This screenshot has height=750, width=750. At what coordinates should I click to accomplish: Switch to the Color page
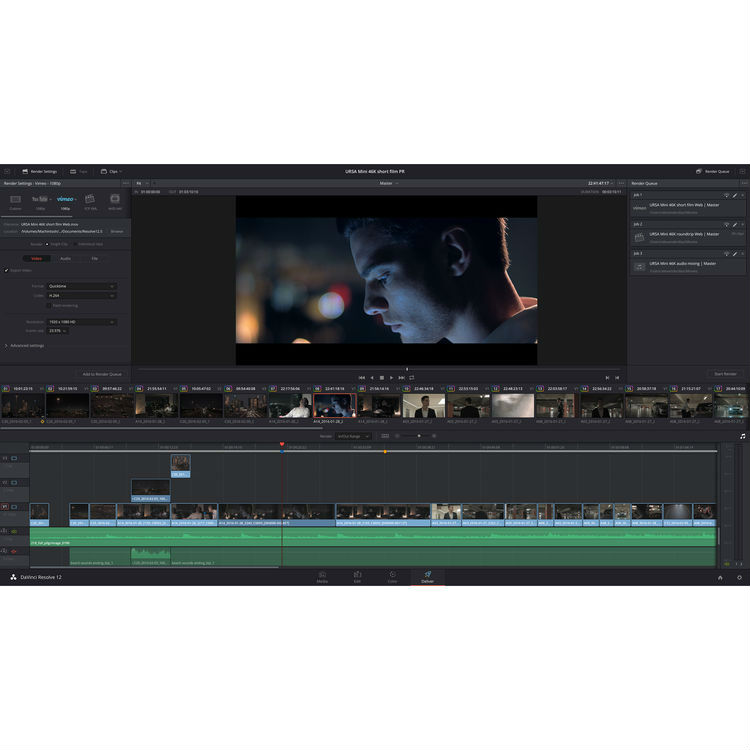(392, 577)
